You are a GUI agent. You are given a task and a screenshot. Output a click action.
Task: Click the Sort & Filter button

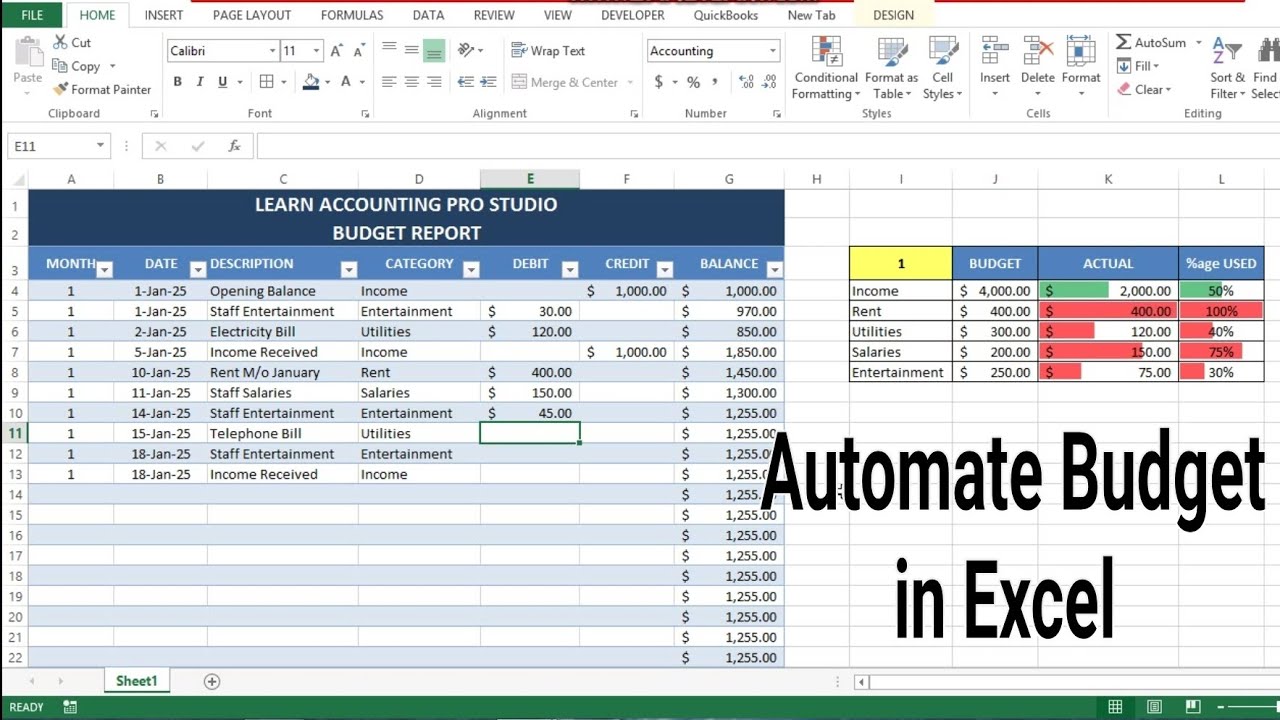pyautogui.click(x=1227, y=68)
